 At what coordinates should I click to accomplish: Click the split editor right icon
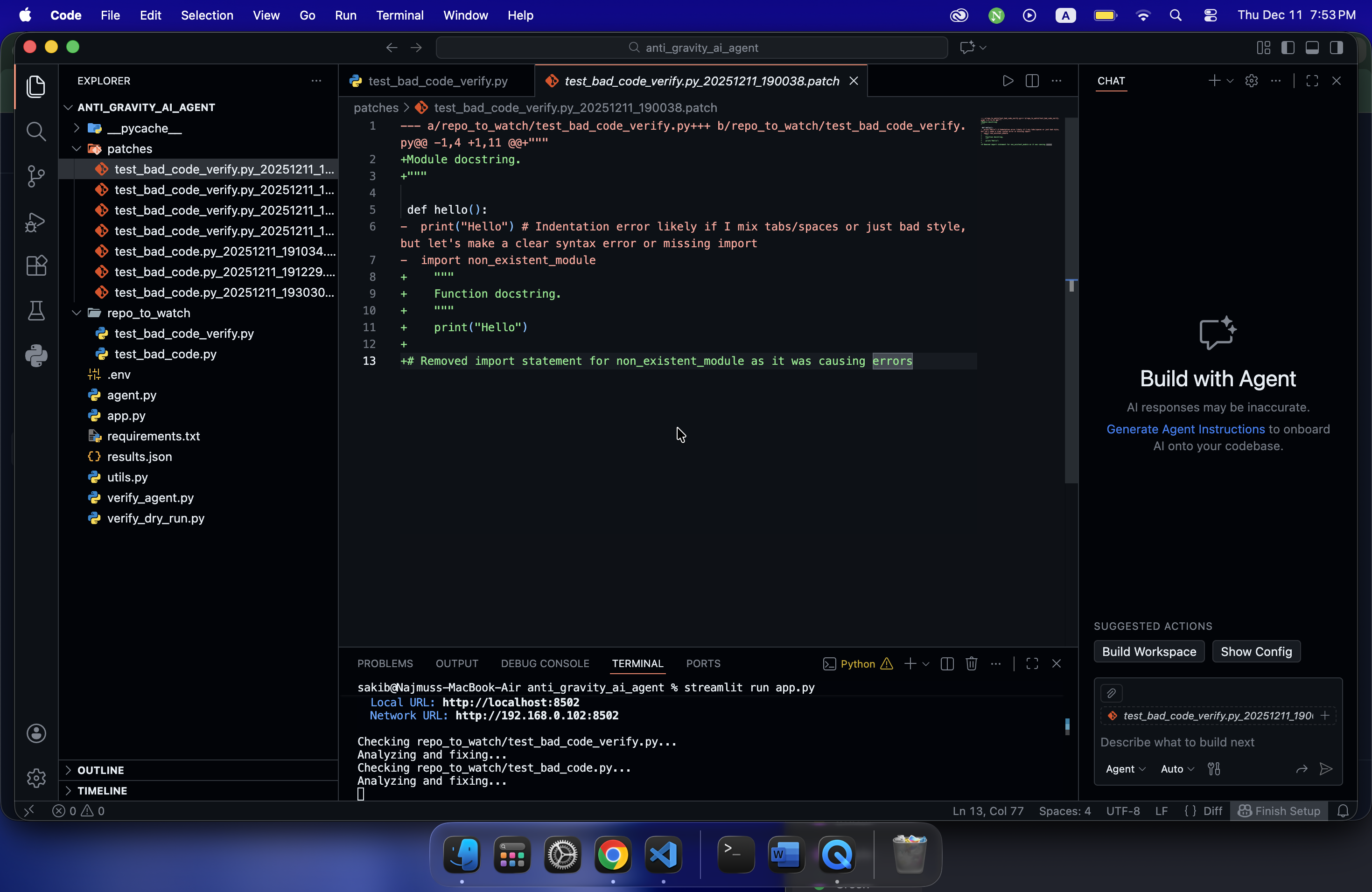tap(1032, 81)
